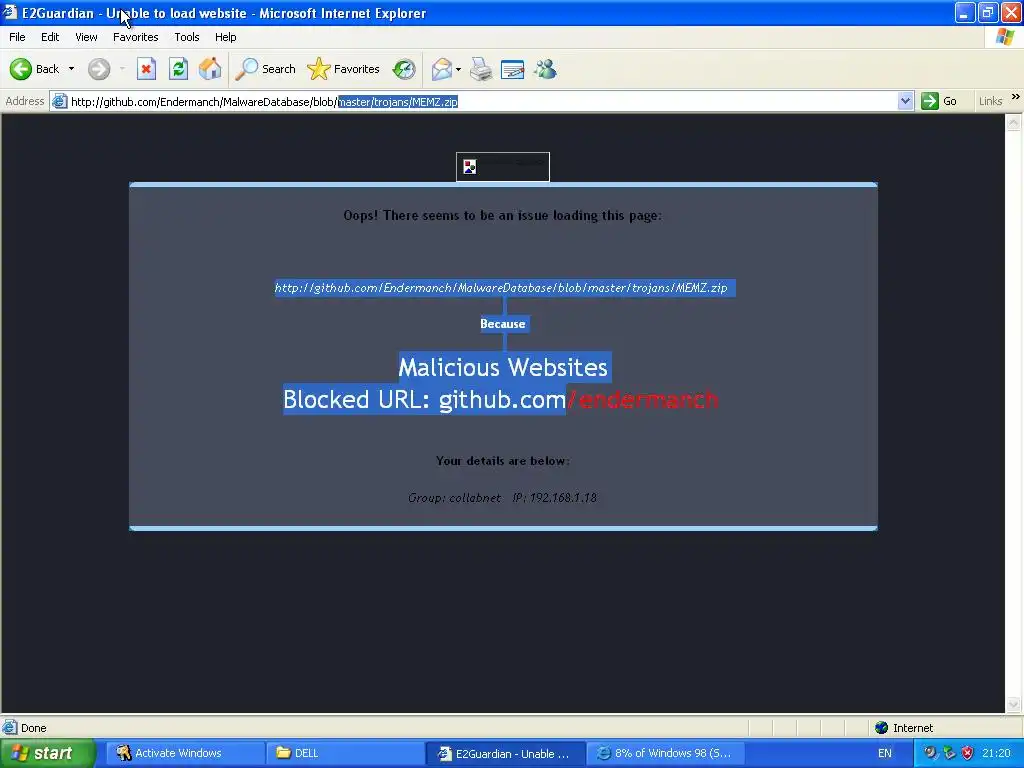
Task: Switch to E2Guardian taskbar window
Action: [x=504, y=754]
